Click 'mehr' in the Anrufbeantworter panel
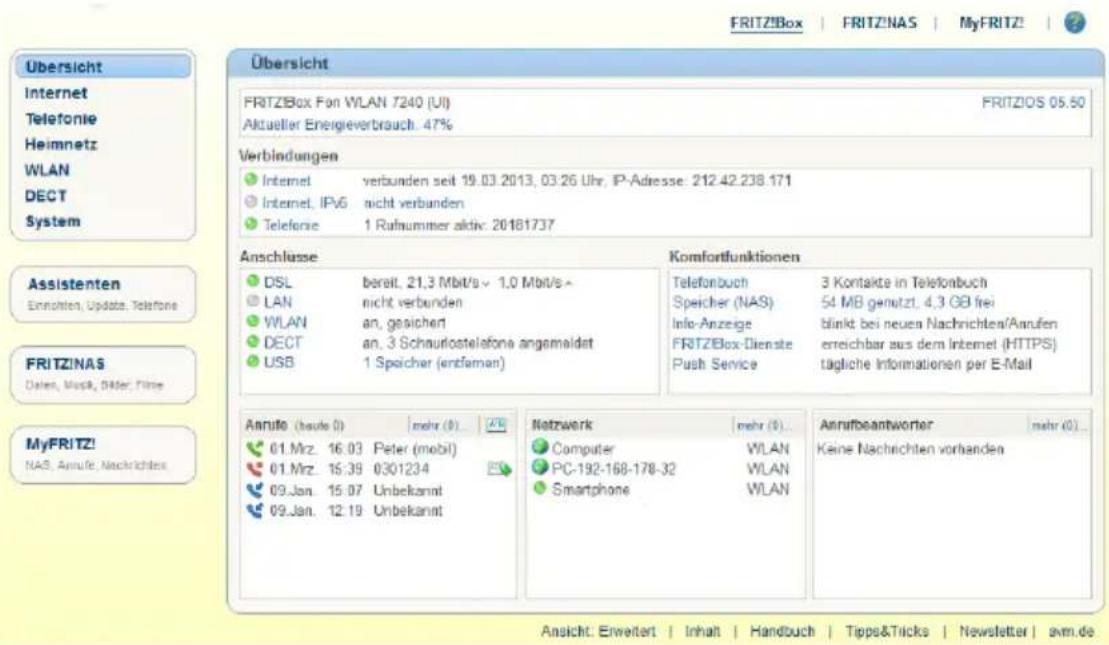Screen dimensions: 1109x645 pyautogui.click(x=1055, y=425)
